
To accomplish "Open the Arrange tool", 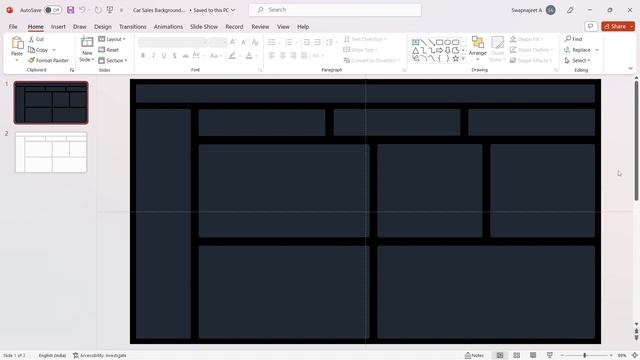I will coord(478,48).
